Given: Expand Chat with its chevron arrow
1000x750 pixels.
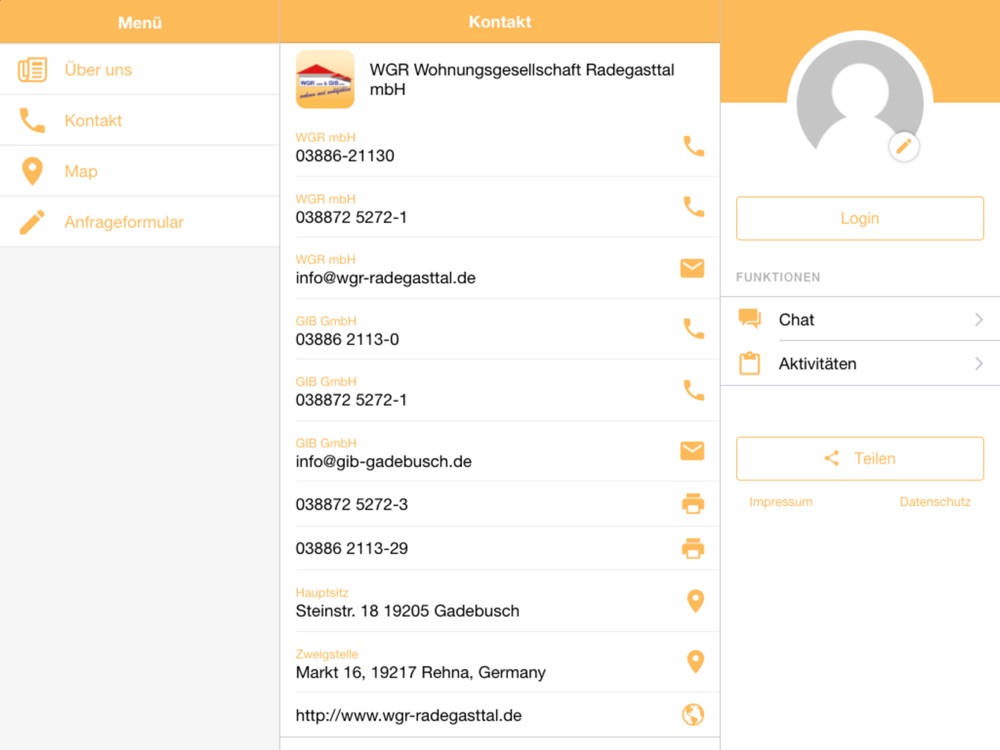Looking at the screenshot, I should (x=979, y=320).
